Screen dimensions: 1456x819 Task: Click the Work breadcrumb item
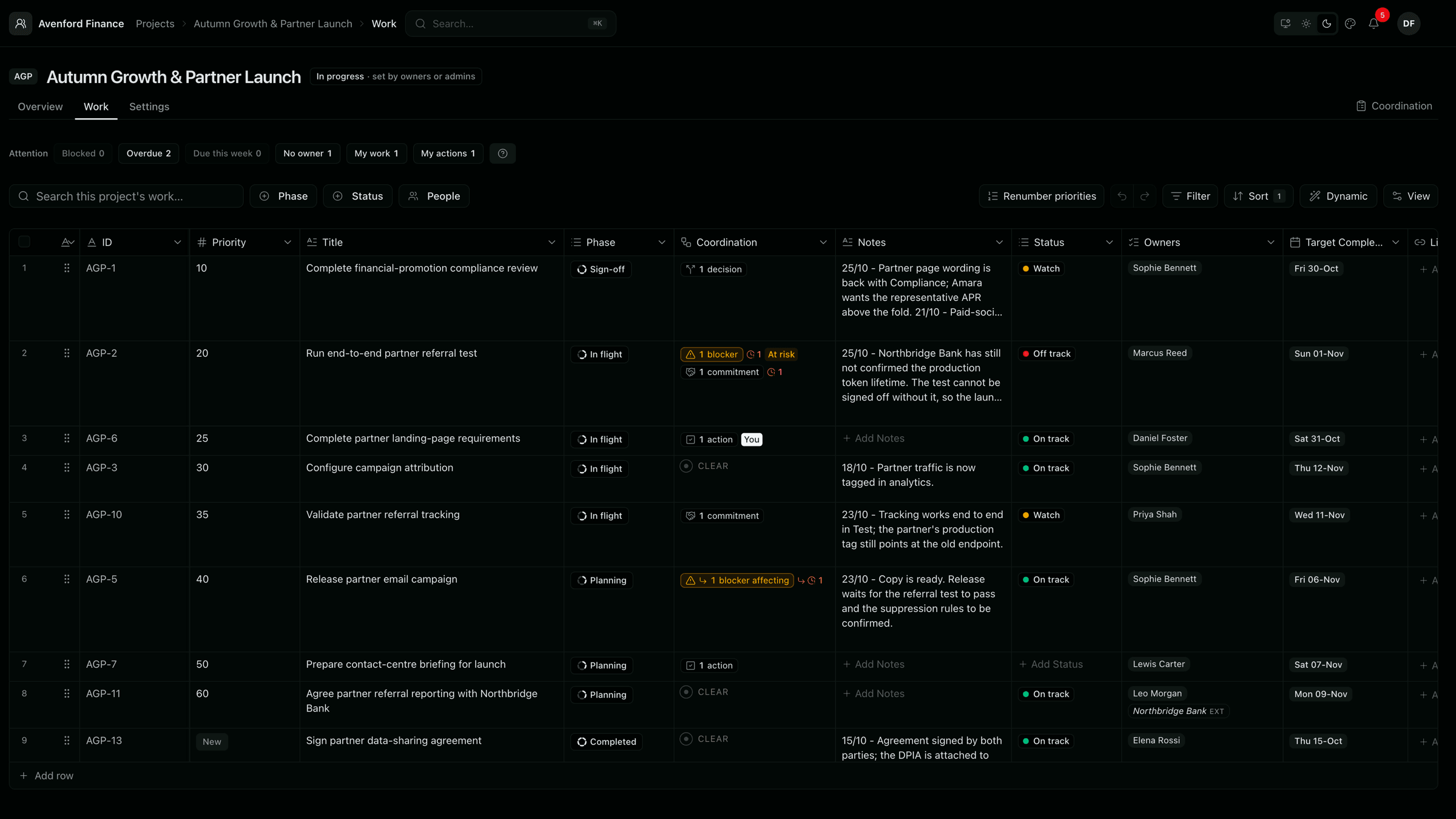tap(383, 24)
